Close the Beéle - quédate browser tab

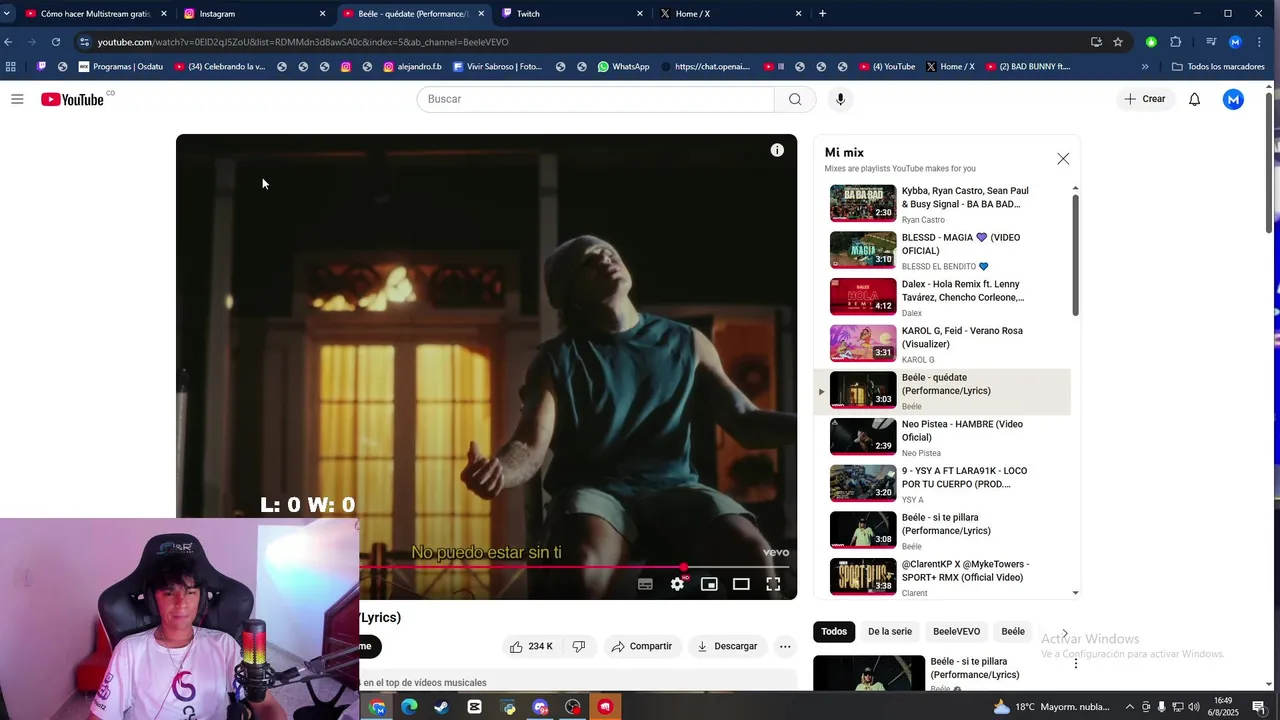[481, 14]
